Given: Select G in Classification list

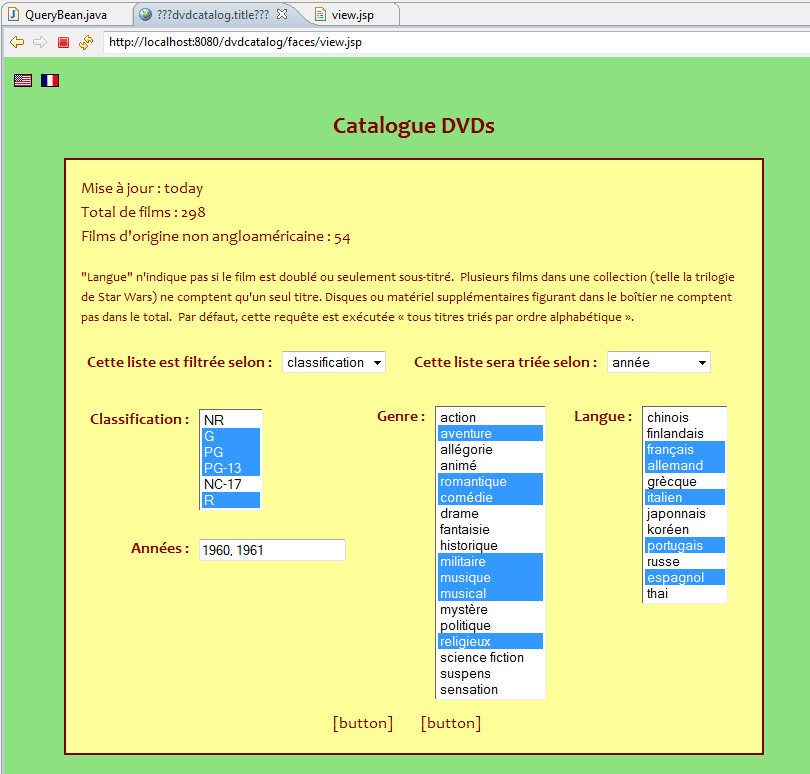Looking at the screenshot, I should click(230, 436).
